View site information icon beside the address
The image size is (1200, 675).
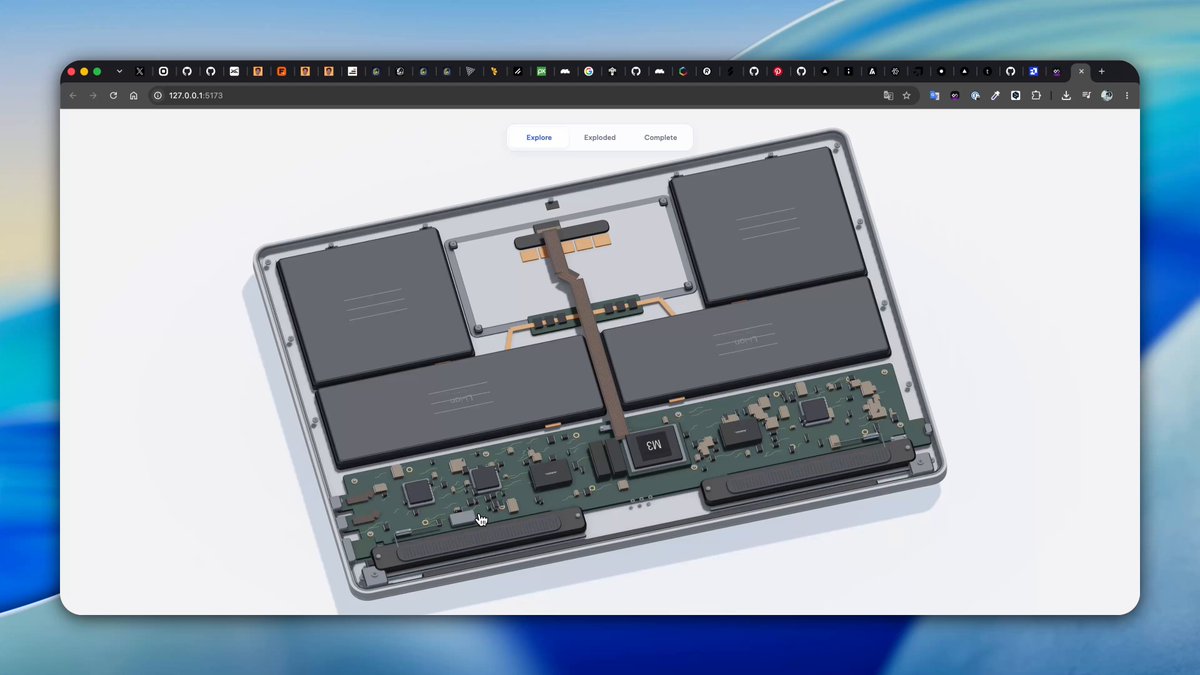(x=158, y=95)
